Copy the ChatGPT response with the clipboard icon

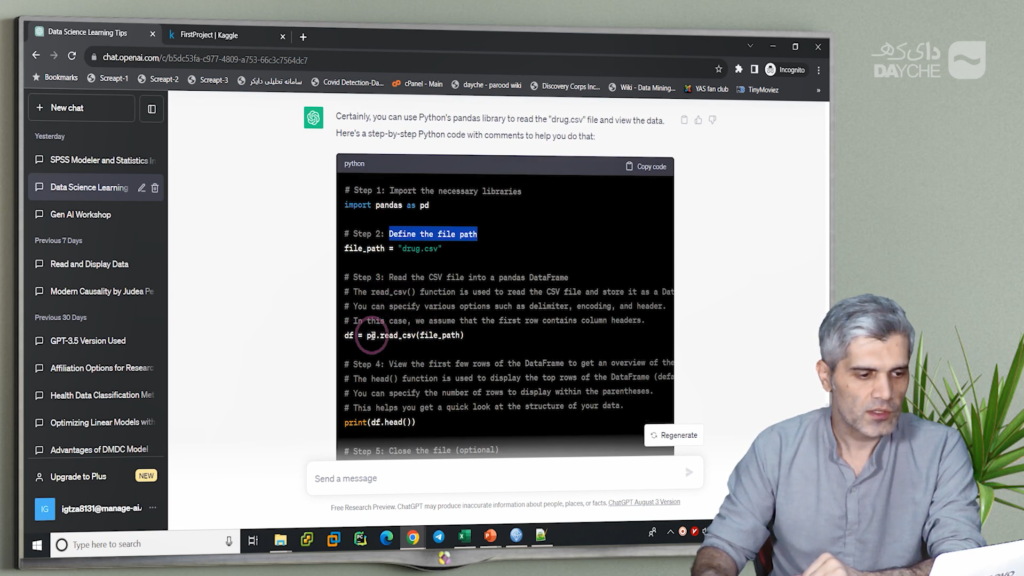pos(684,120)
